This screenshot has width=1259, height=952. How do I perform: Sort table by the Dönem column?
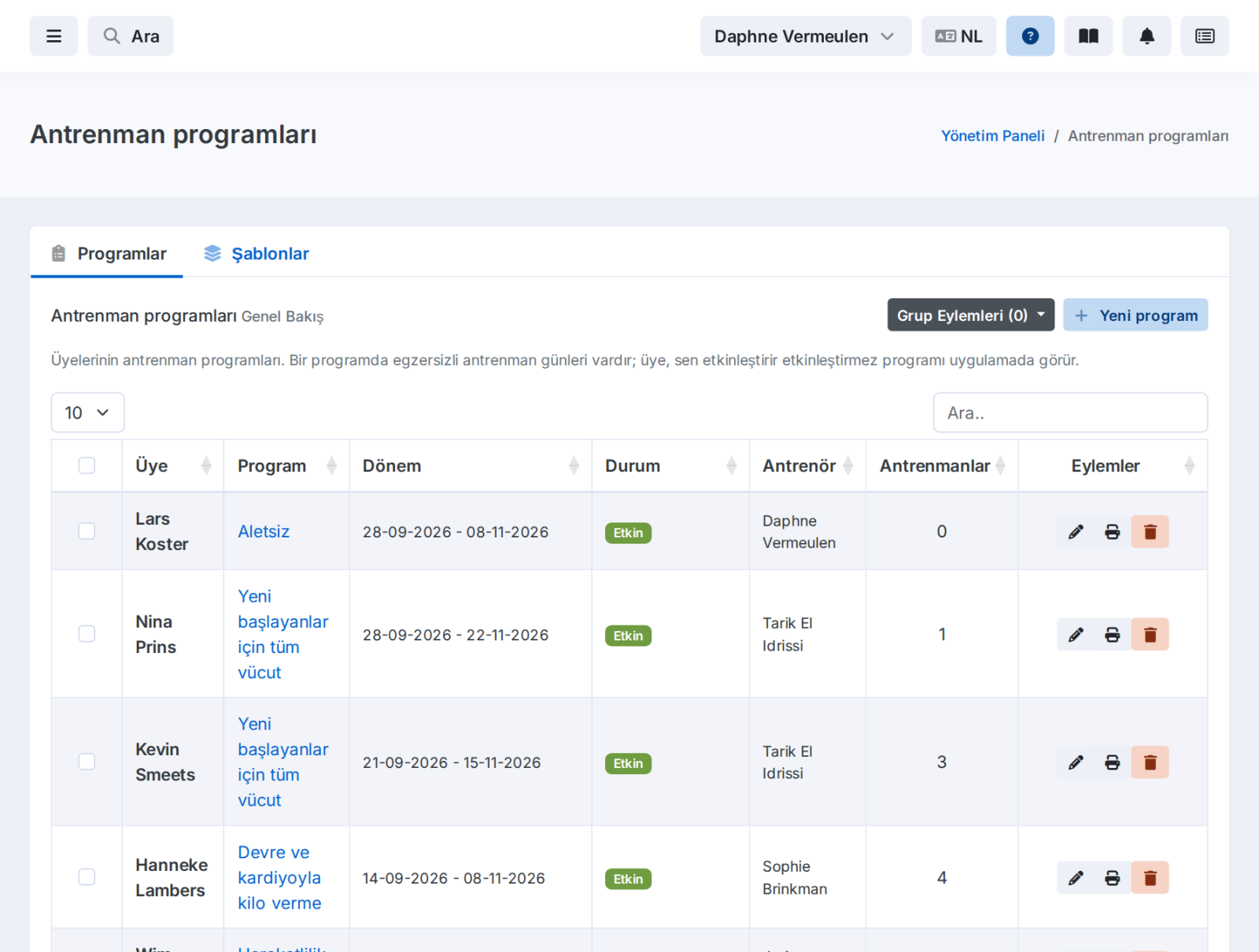pos(471,466)
